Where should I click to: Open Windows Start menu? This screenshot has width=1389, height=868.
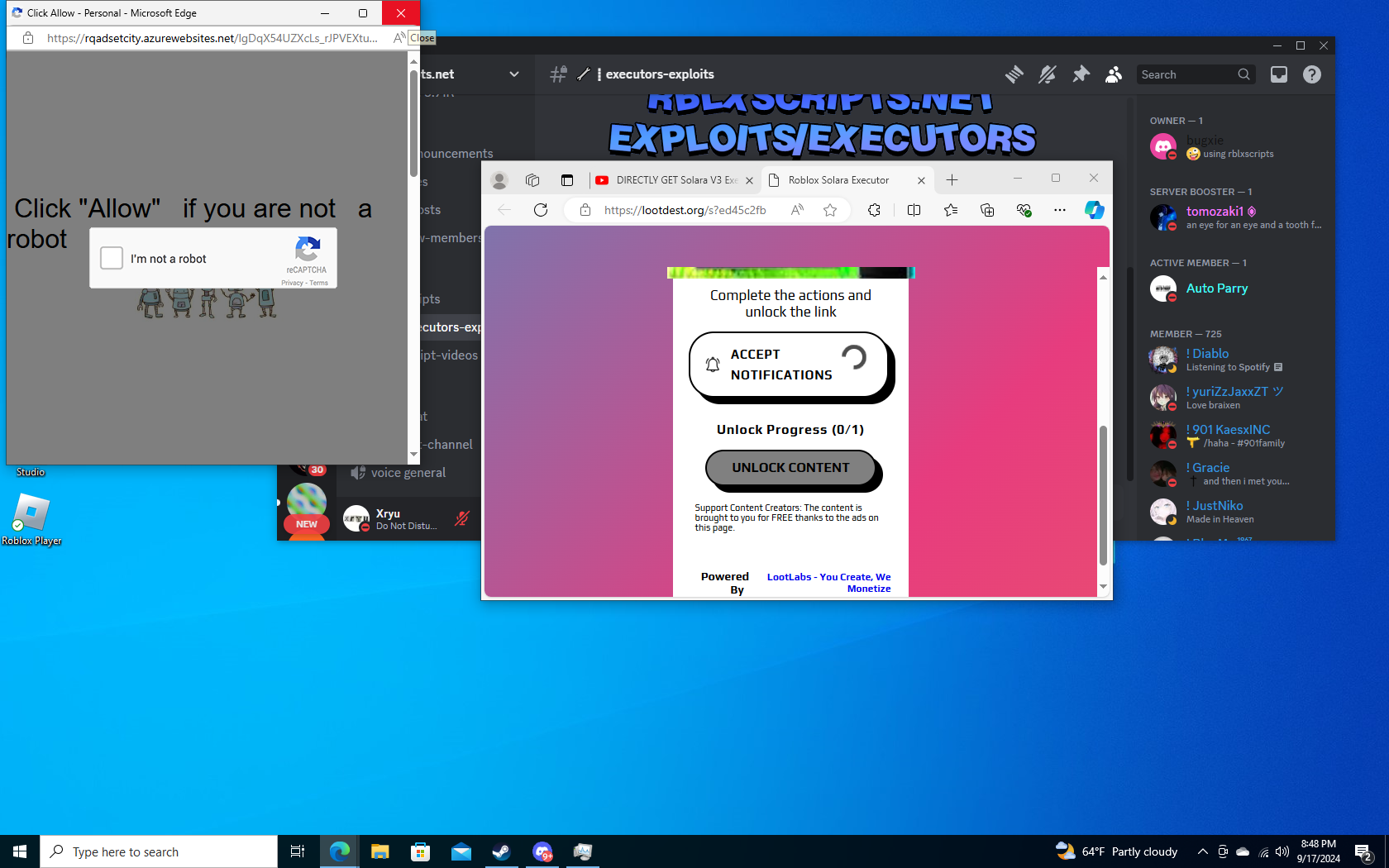tap(20, 851)
